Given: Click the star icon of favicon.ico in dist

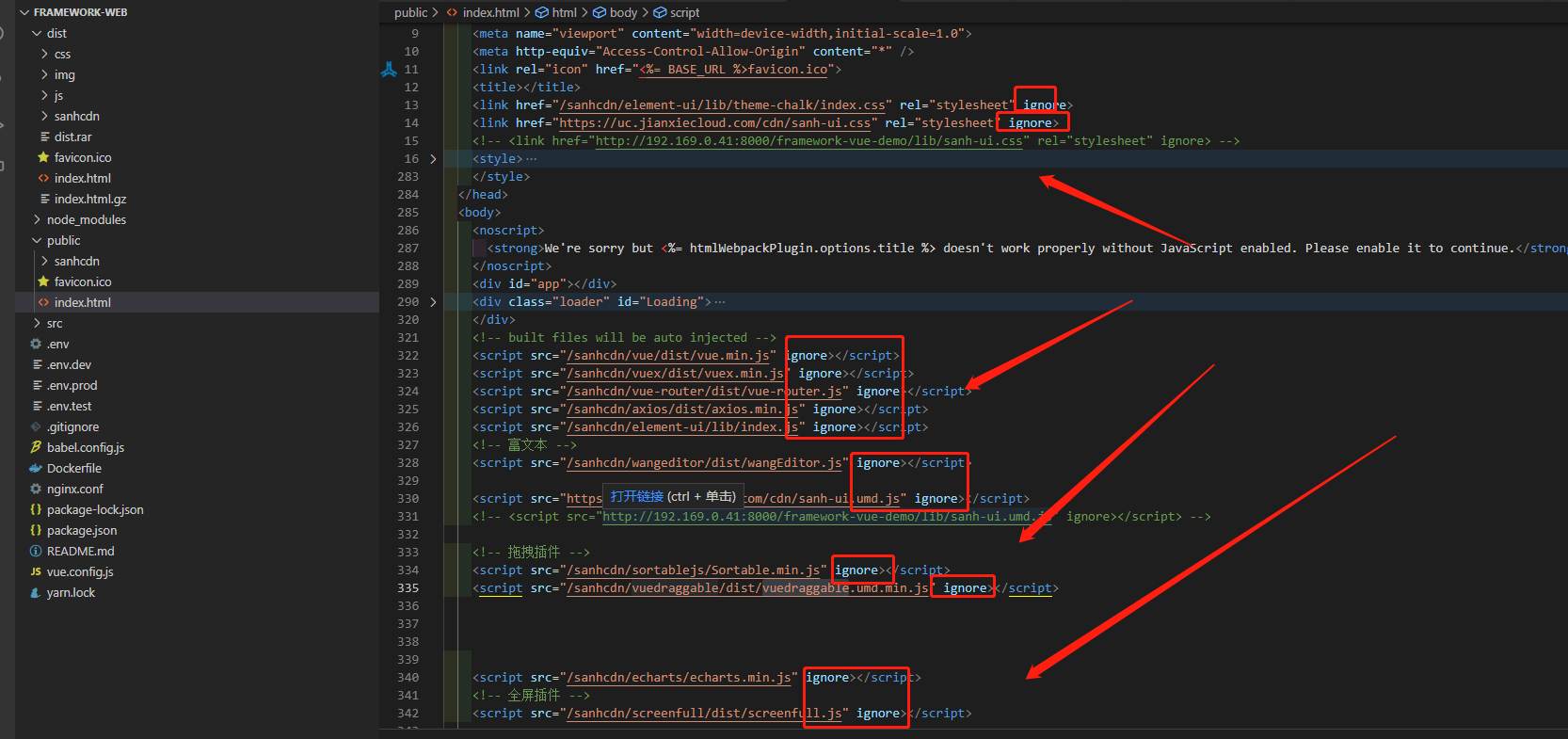Looking at the screenshot, I should click(43, 158).
